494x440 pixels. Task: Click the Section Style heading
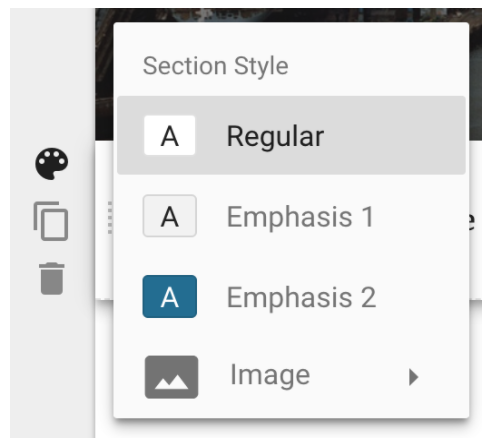point(216,66)
